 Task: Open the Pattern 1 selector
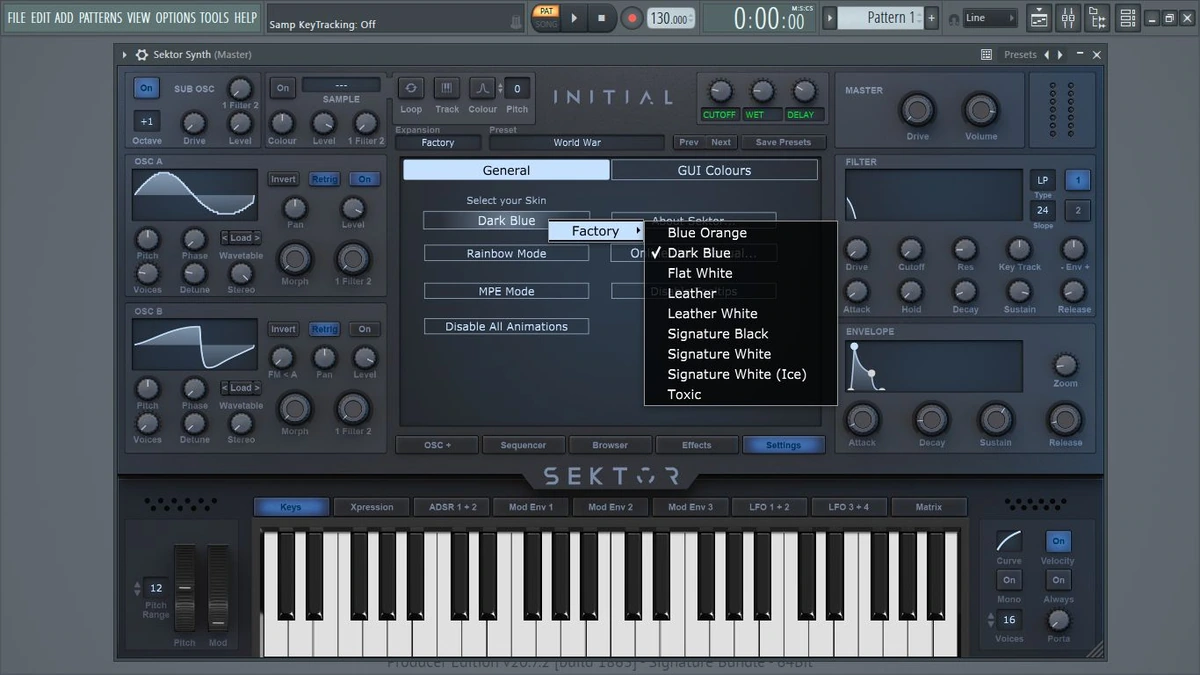880,18
